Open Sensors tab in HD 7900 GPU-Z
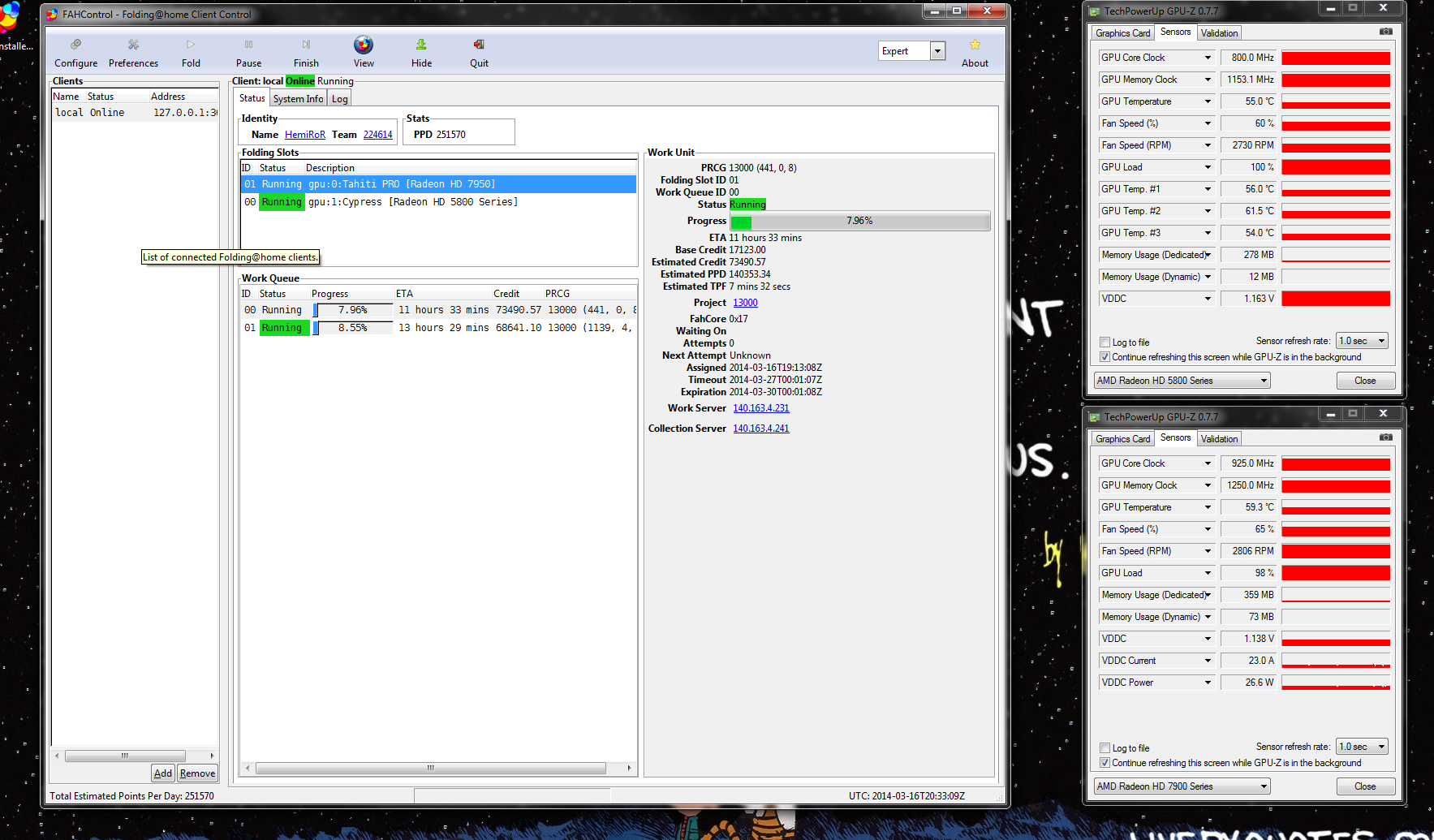Viewport: 1434px width, 840px height. pyautogui.click(x=1175, y=437)
